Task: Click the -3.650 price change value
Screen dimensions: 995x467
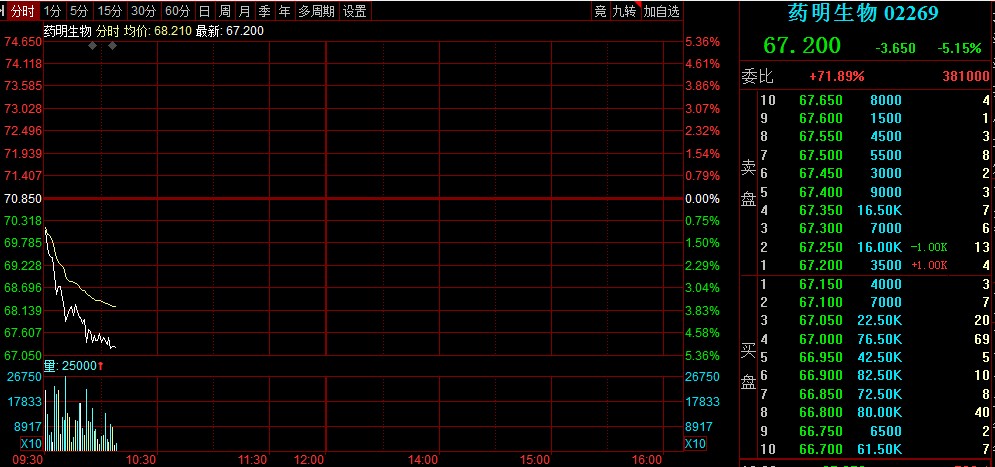Action: (895, 48)
